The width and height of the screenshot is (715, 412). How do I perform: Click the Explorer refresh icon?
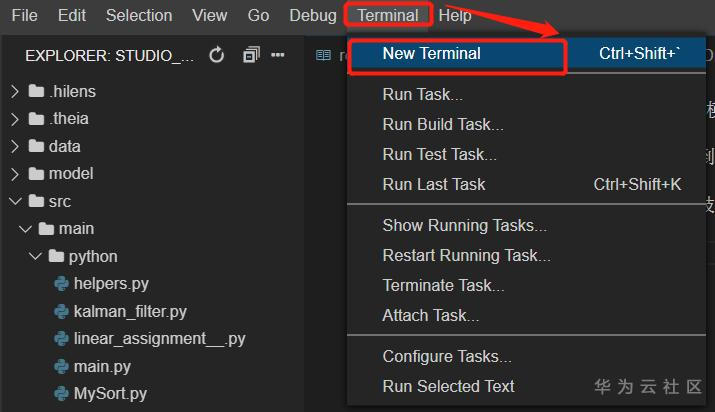coord(217,56)
